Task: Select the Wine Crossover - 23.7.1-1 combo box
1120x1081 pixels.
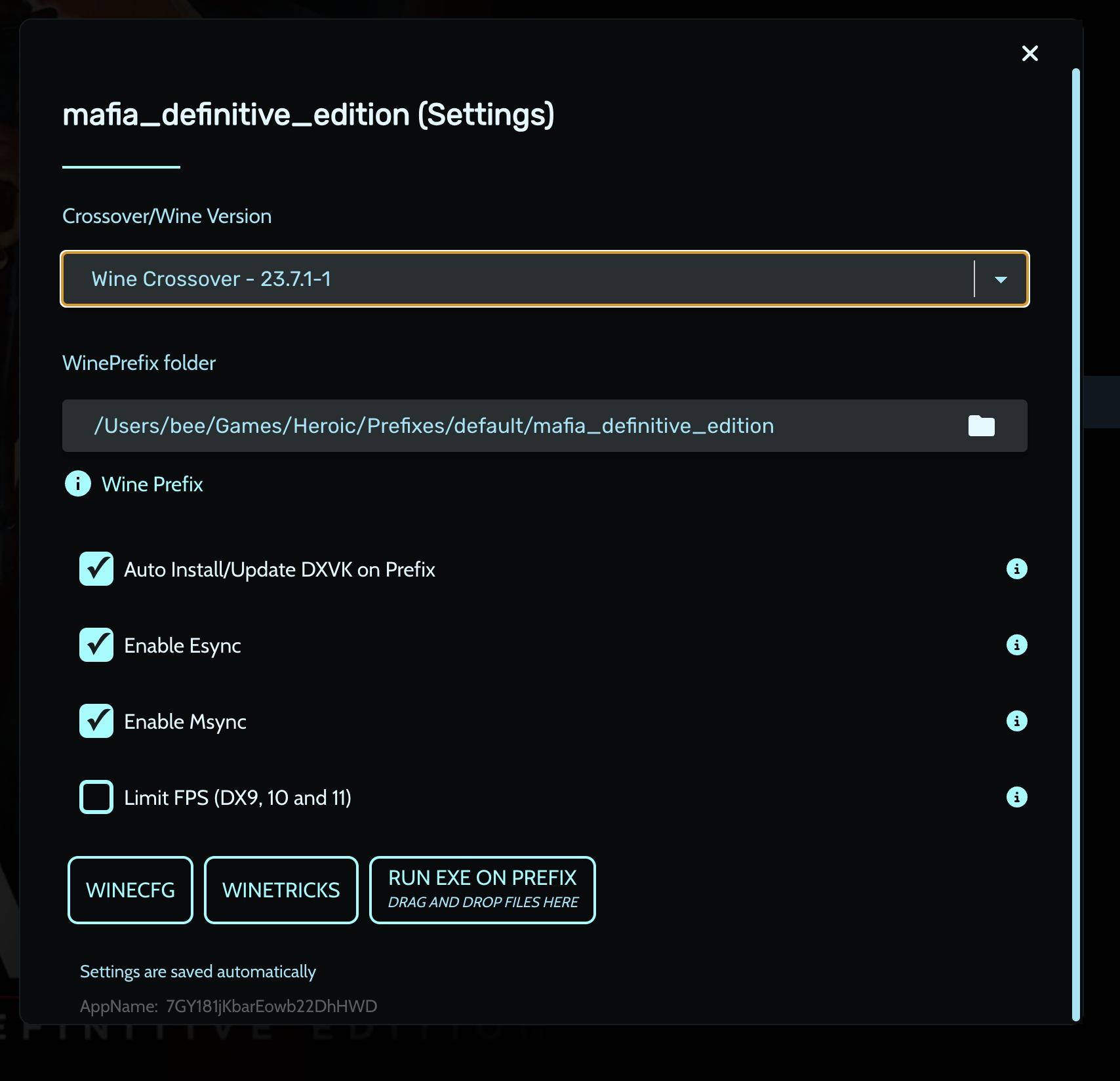Action: 545,279
